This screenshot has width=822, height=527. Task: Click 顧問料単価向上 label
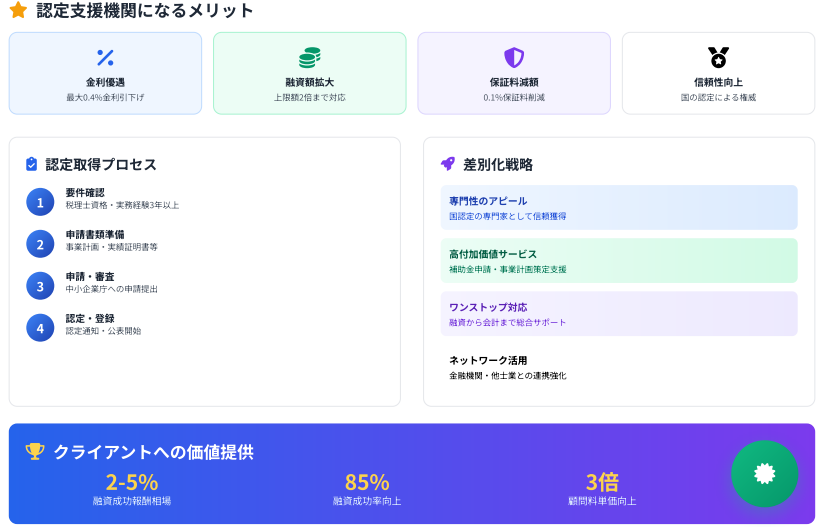[x=602, y=501]
